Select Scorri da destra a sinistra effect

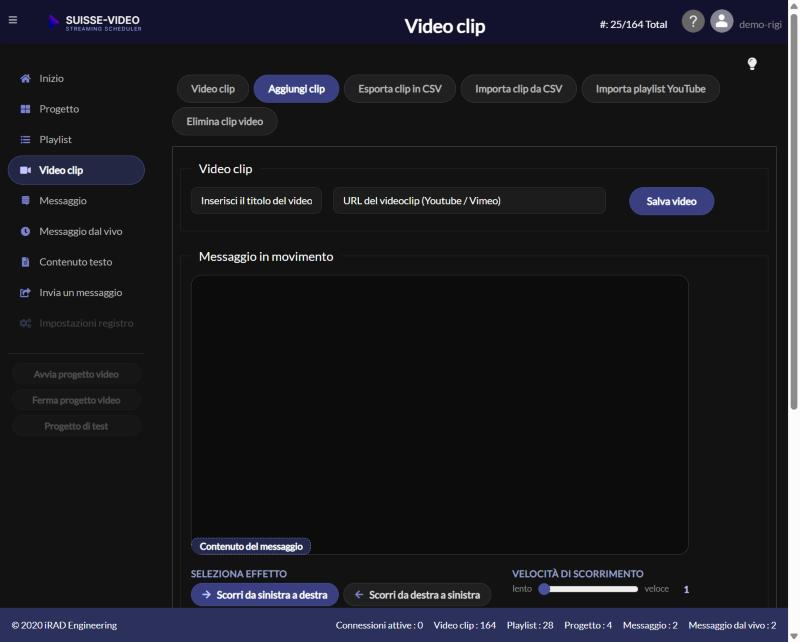[x=417, y=595]
